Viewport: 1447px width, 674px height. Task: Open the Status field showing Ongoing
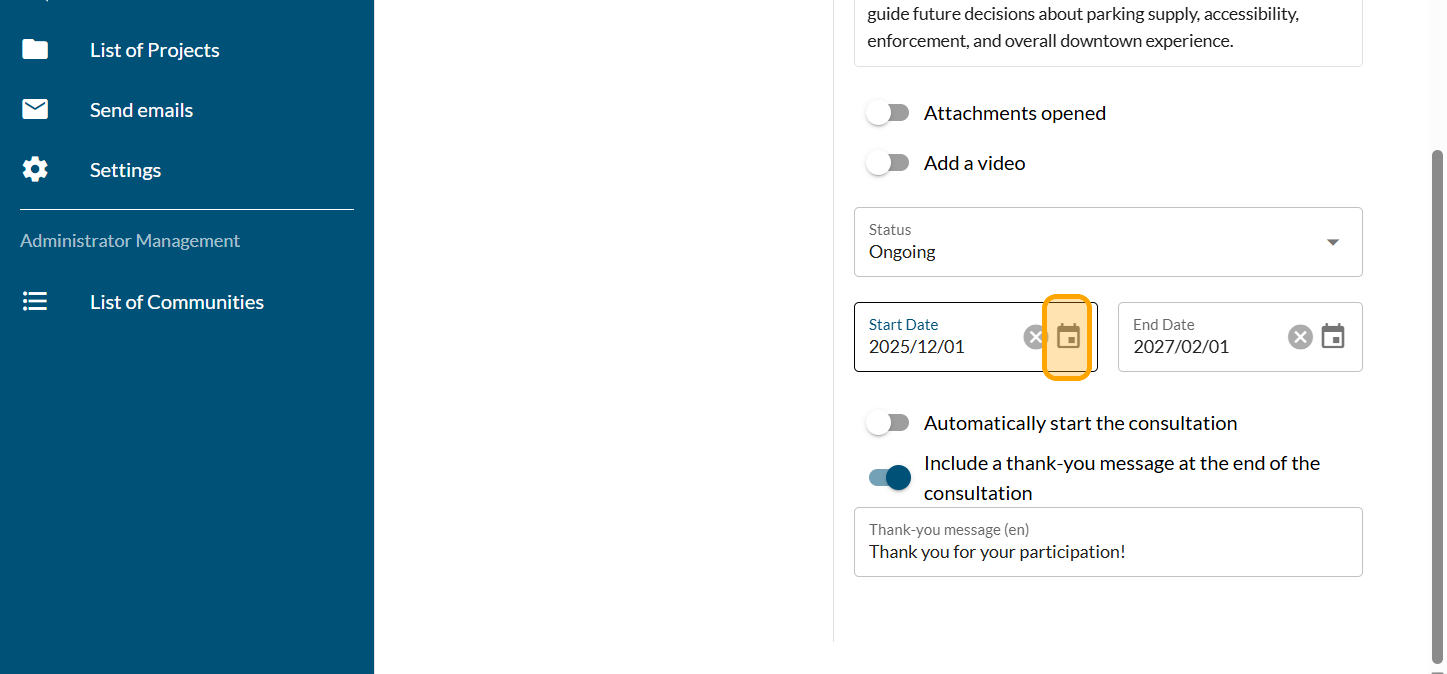1090,242
